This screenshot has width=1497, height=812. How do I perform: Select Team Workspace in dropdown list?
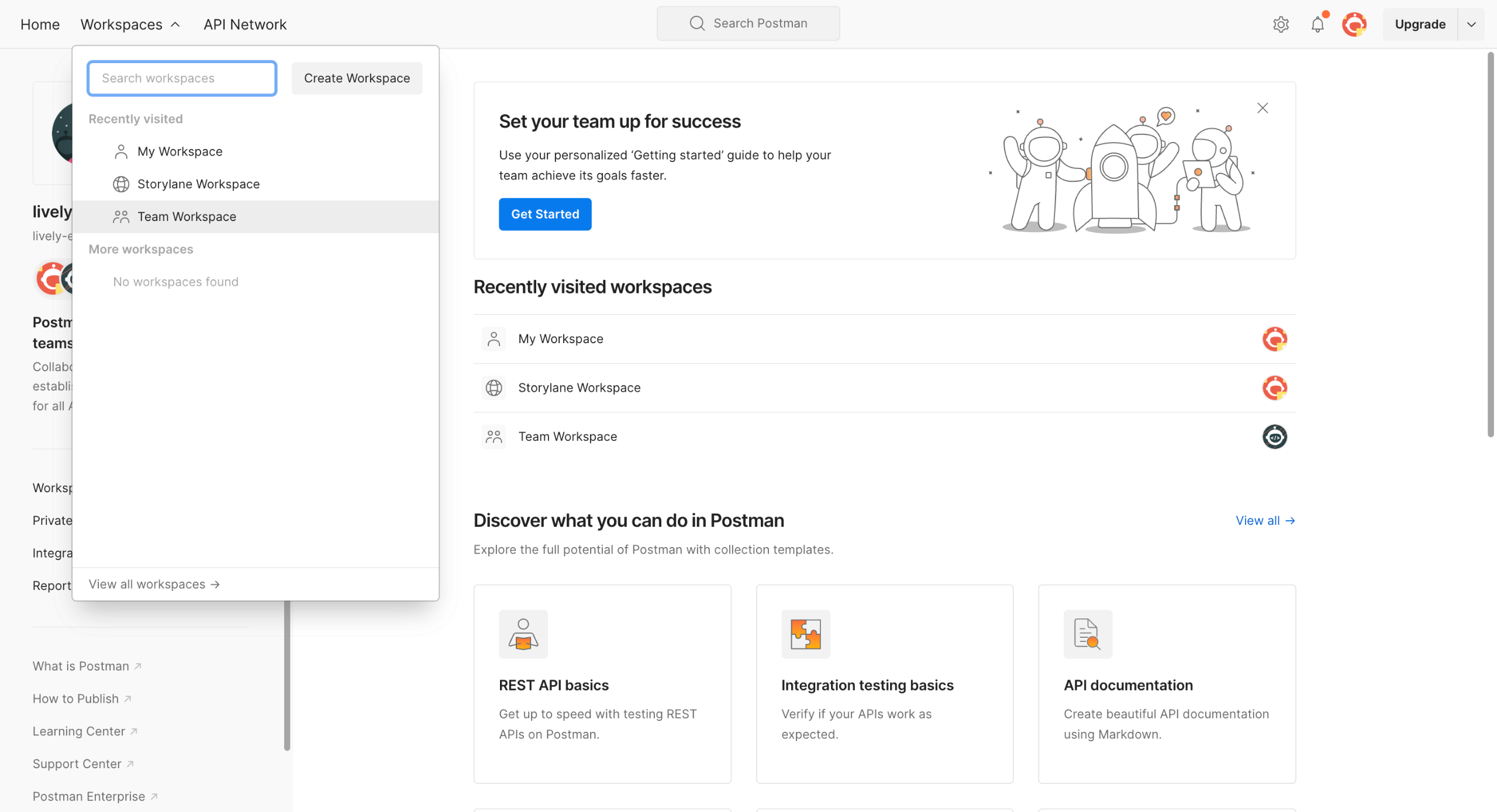pyautogui.click(x=187, y=217)
